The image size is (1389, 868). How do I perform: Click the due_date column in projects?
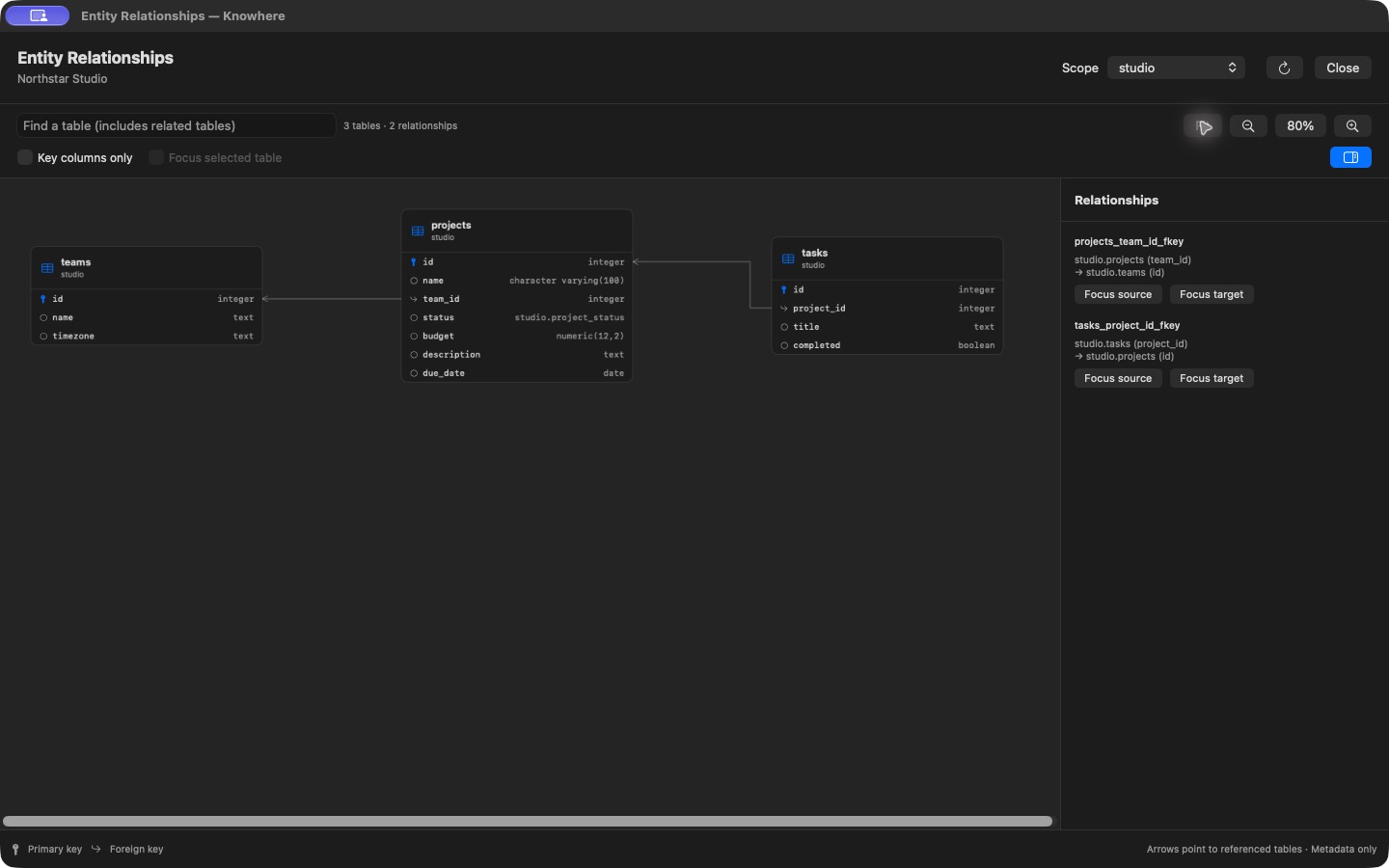pyautogui.click(x=517, y=373)
